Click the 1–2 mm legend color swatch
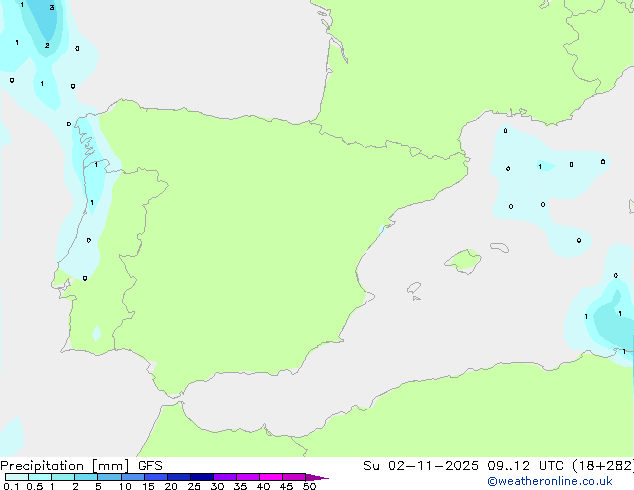This screenshot has width=634, height=490. tap(63, 477)
